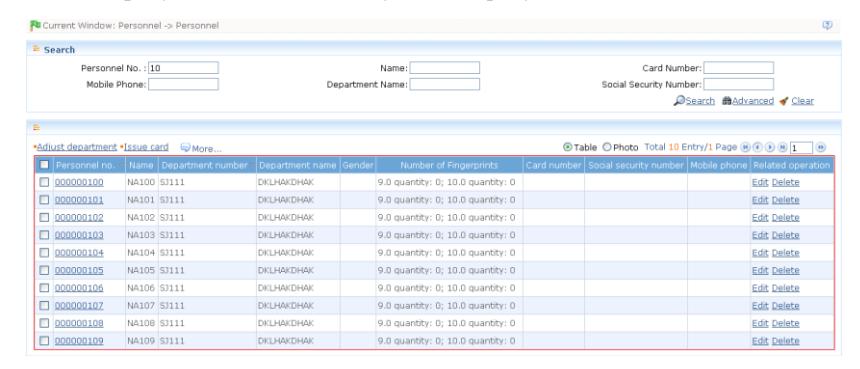Click the magnifier Search link
This screenshot has height=369, width=860.
click(x=694, y=101)
